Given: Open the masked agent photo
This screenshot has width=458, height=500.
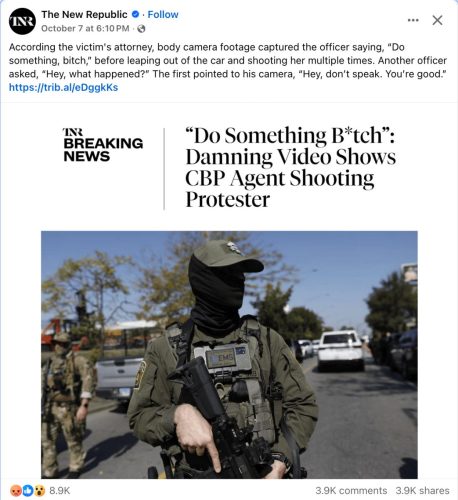Looking at the screenshot, I should point(229,355).
